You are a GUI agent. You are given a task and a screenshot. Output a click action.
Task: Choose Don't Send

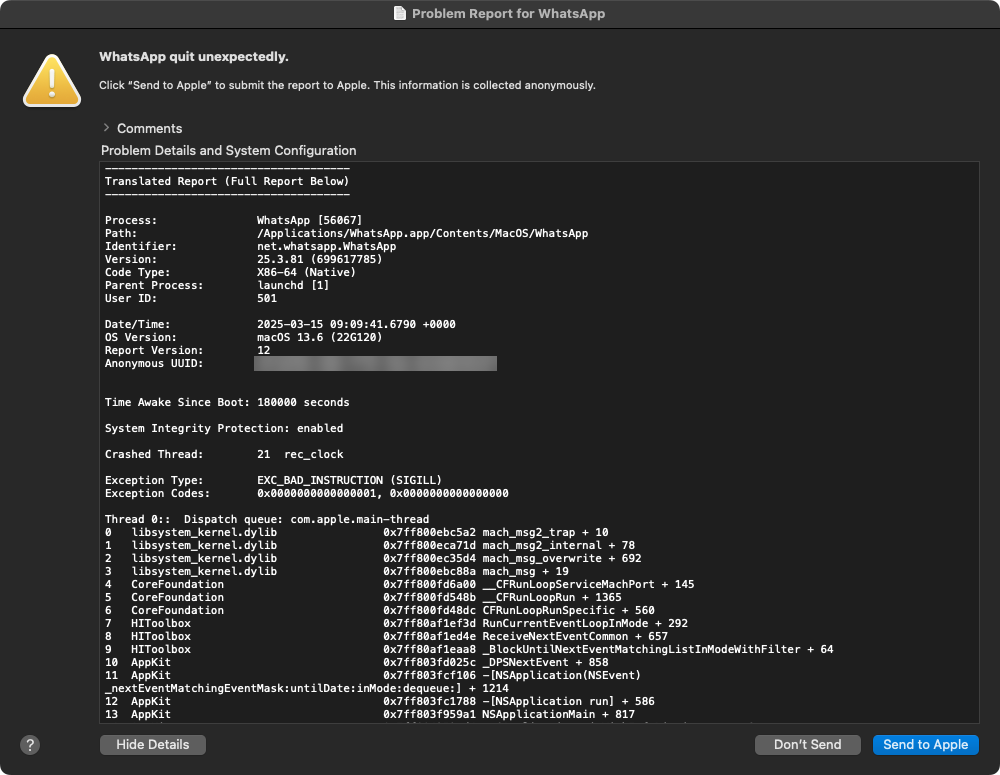tap(807, 744)
